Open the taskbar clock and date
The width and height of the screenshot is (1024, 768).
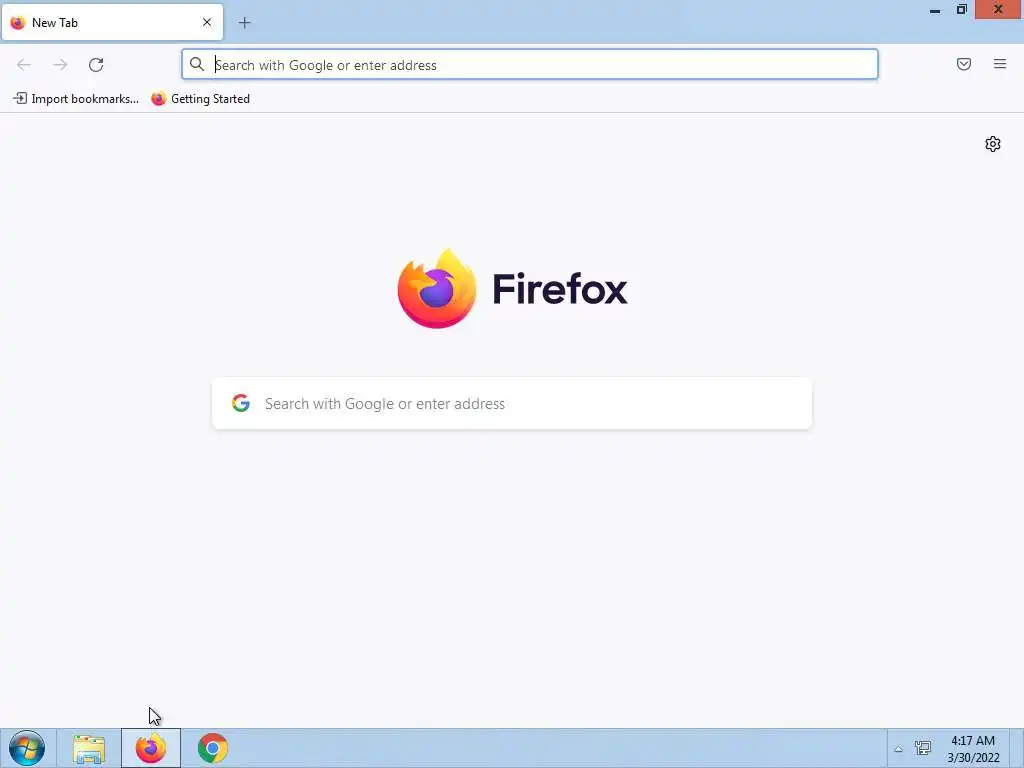click(973, 749)
